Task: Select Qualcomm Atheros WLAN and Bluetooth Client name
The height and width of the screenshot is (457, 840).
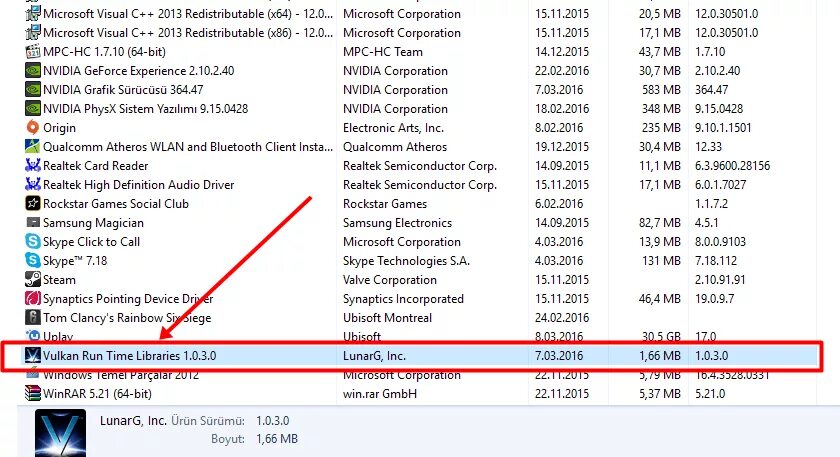Action: click(188, 147)
